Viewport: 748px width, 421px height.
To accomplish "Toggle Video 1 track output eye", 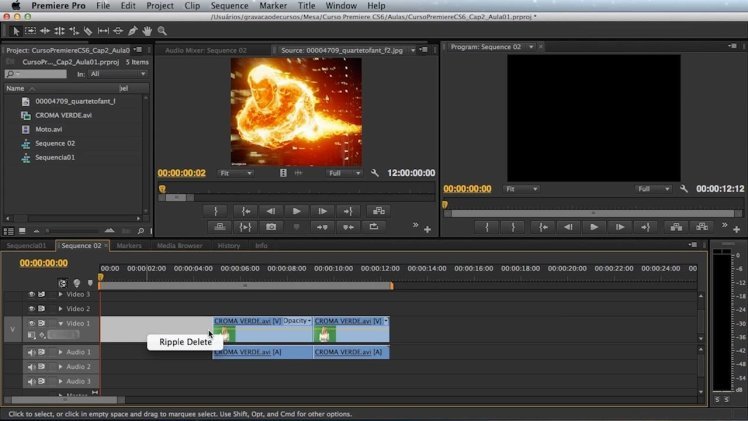I will pyautogui.click(x=31, y=323).
